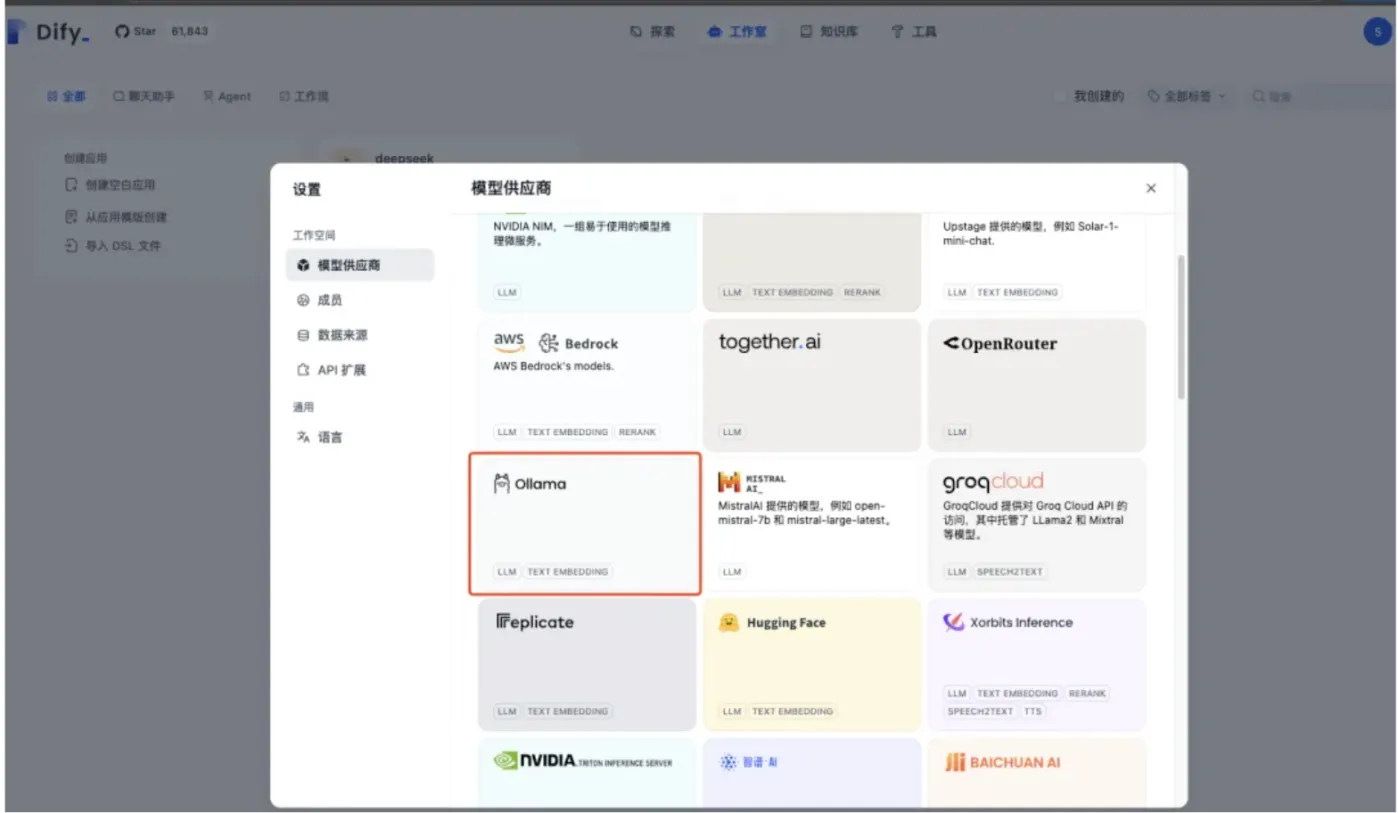Choose the OpenRouter provider card
The height and width of the screenshot is (813, 1398).
1037,385
